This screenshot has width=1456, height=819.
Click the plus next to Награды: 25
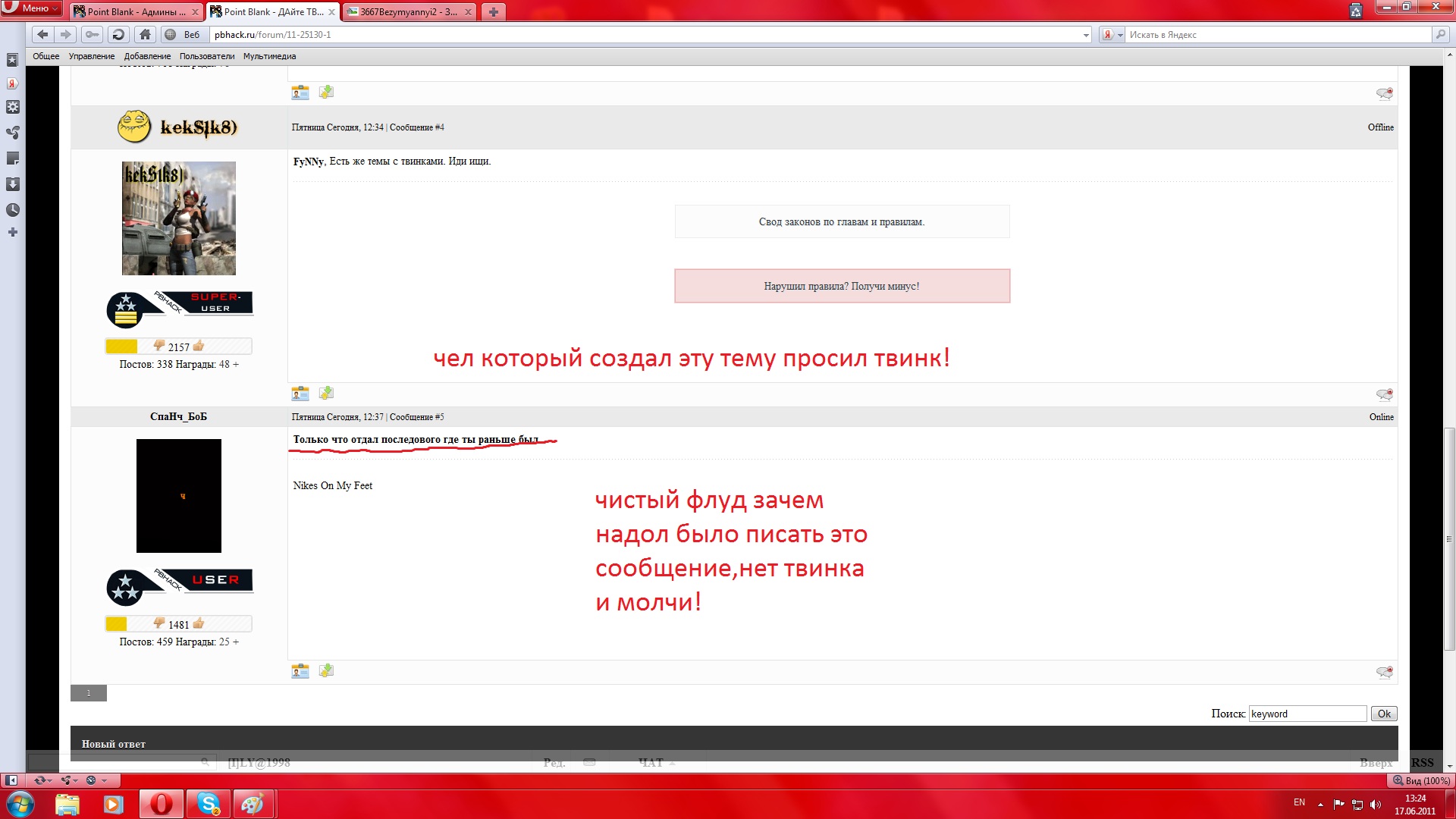coord(236,642)
